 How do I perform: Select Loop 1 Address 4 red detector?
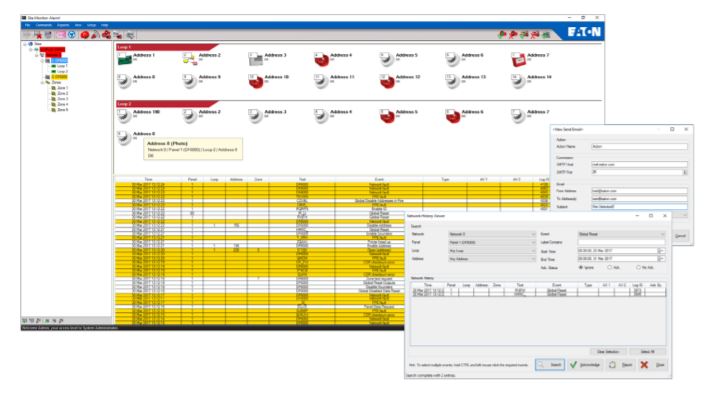[321, 59]
